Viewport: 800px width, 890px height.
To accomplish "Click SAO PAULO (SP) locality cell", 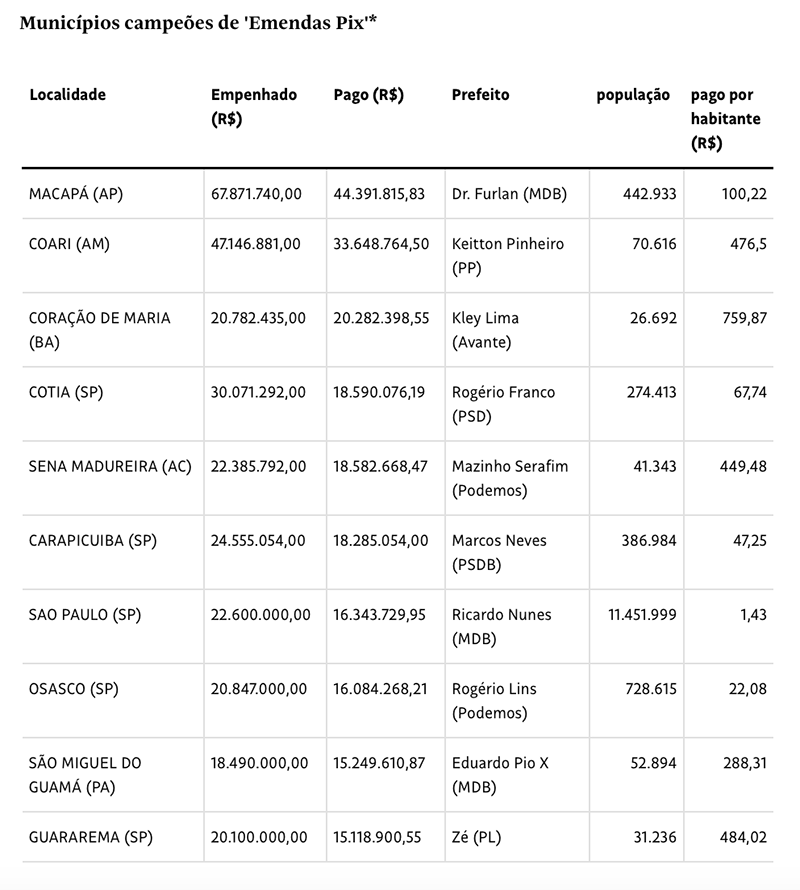I will (x=85, y=615).
